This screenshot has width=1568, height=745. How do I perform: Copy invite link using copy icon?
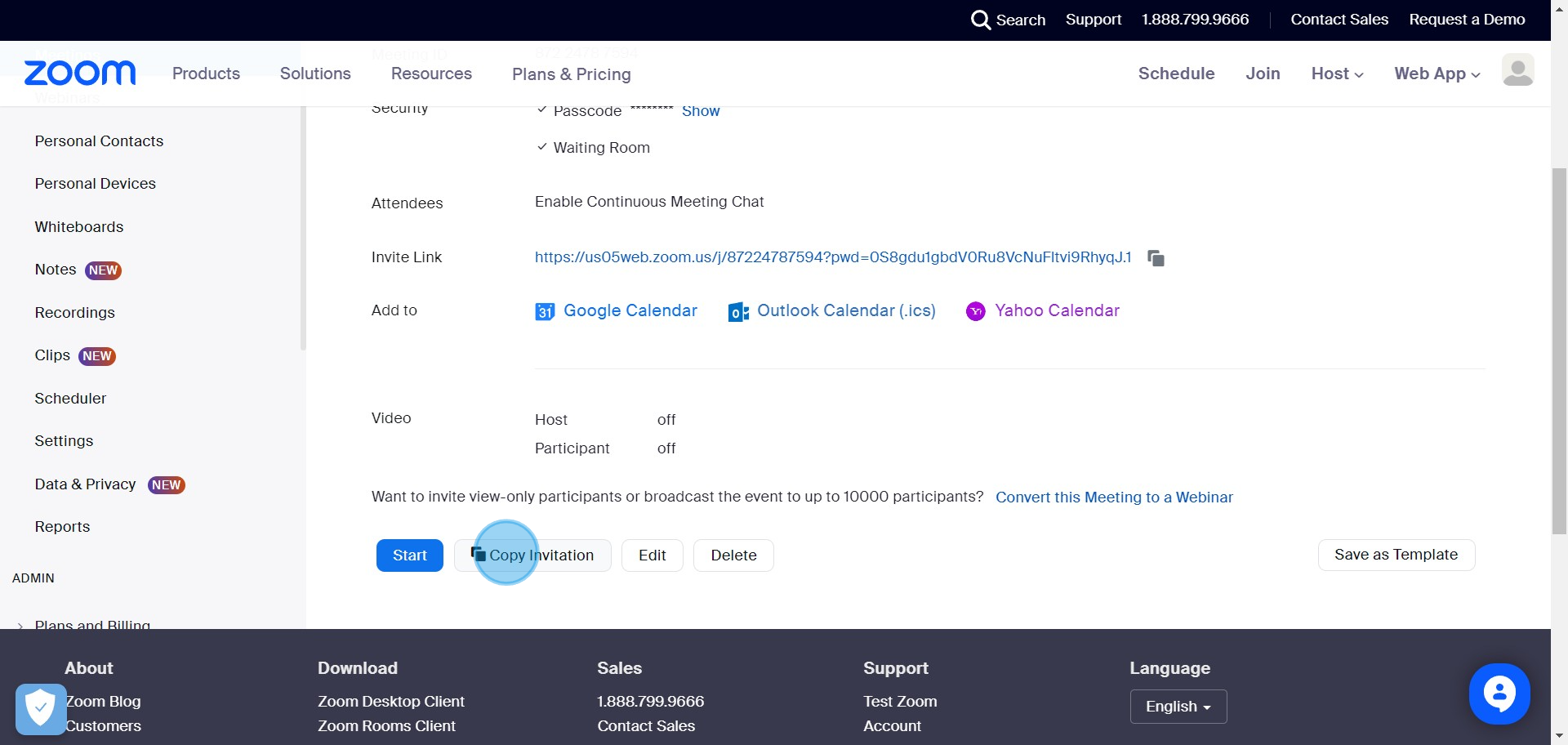(1156, 258)
